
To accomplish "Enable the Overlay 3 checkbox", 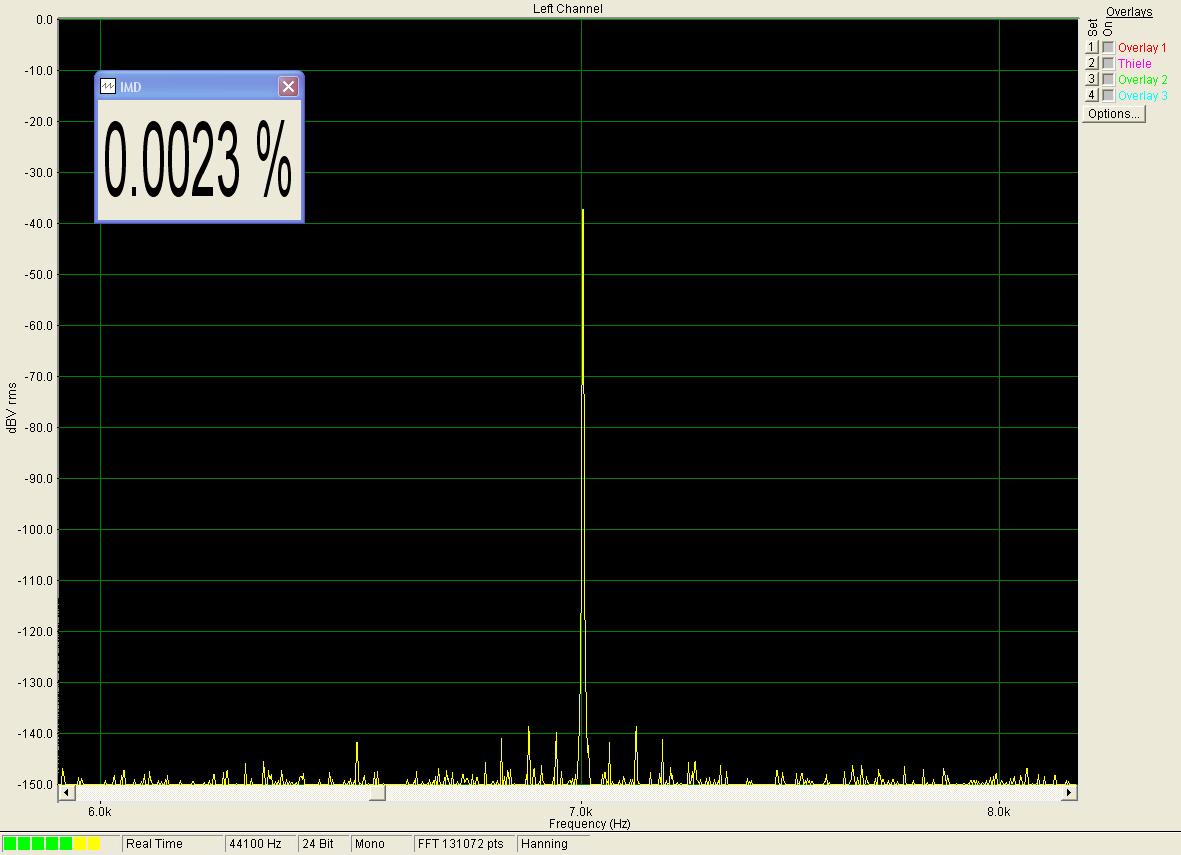I will tap(1108, 96).
